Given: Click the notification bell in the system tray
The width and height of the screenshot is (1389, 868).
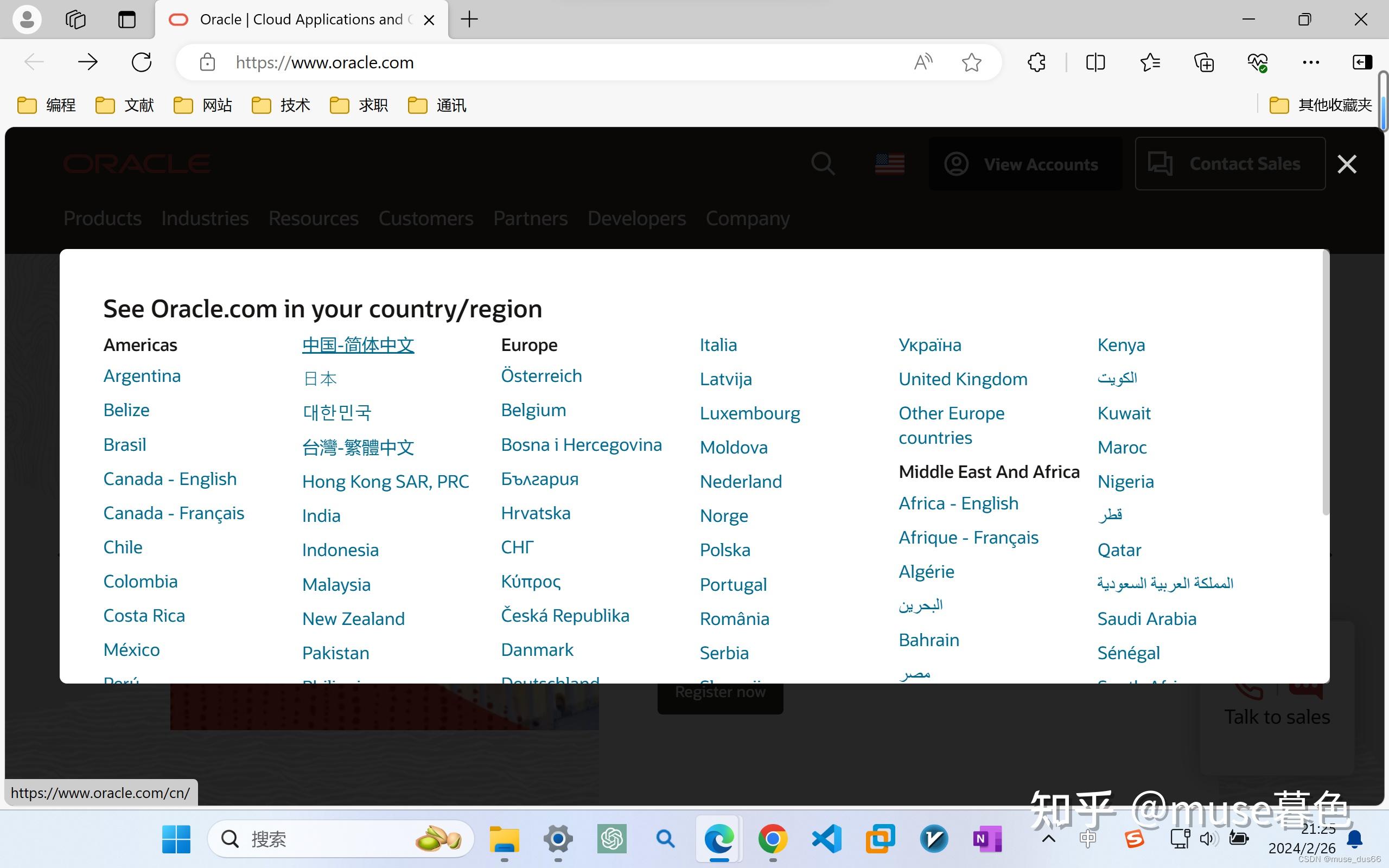Looking at the screenshot, I should pos(1355,839).
